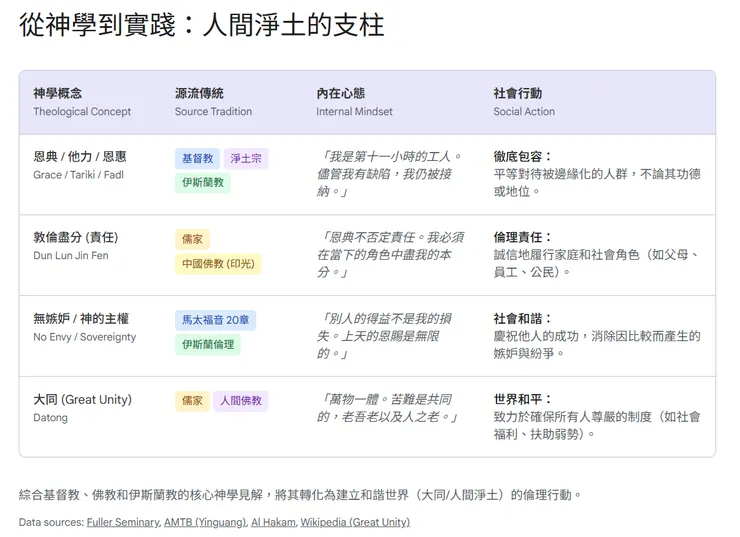The width and height of the screenshot is (740, 537).
Task: Click the 慶祝他人的成功 description
Action: click(597, 344)
